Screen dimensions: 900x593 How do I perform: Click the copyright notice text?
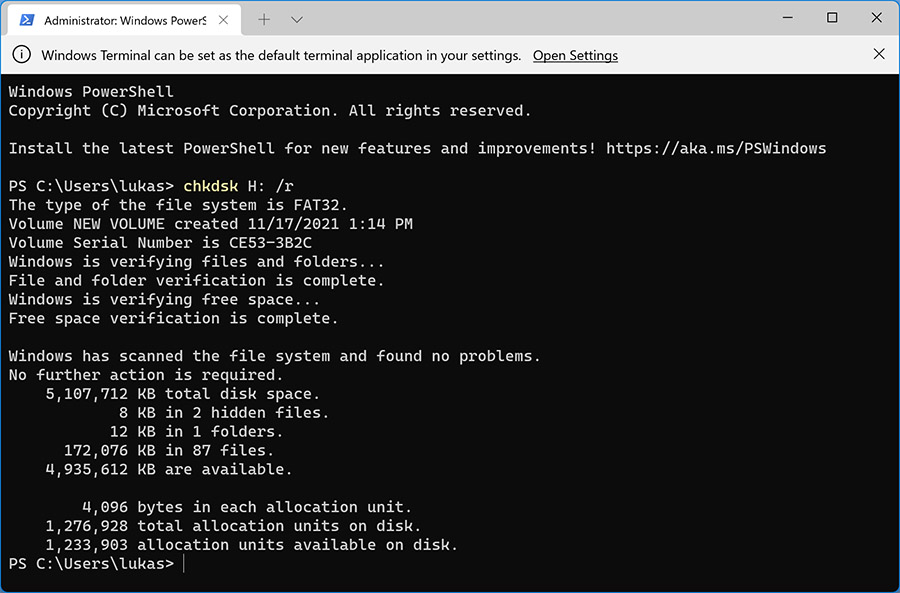270,110
